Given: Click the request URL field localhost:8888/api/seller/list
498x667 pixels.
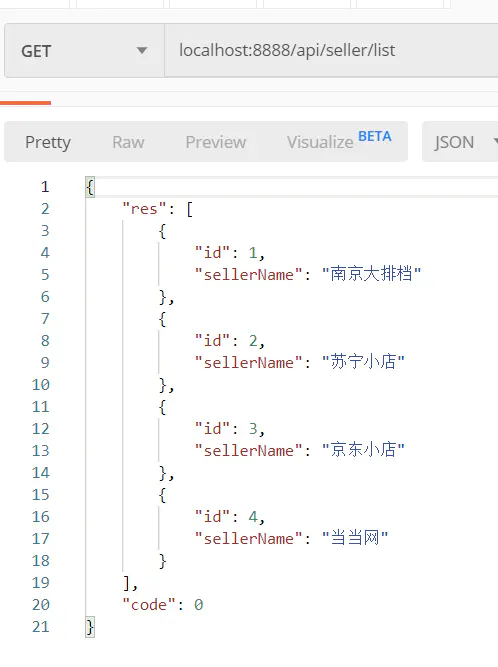Looking at the screenshot, I should click(331, 50).
